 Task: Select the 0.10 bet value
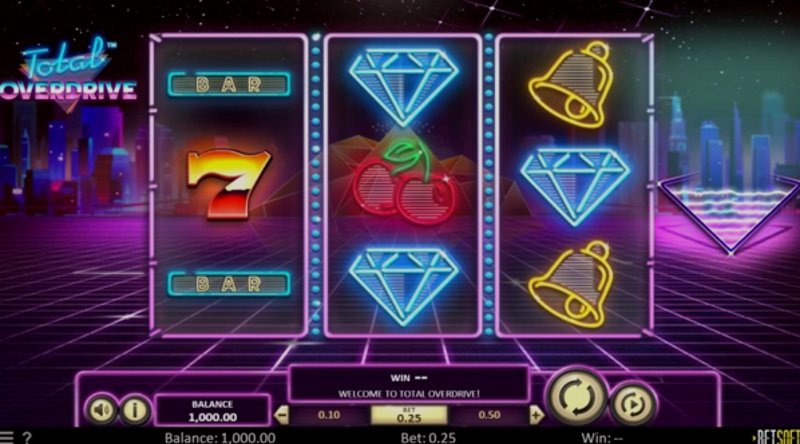point(329,415)
